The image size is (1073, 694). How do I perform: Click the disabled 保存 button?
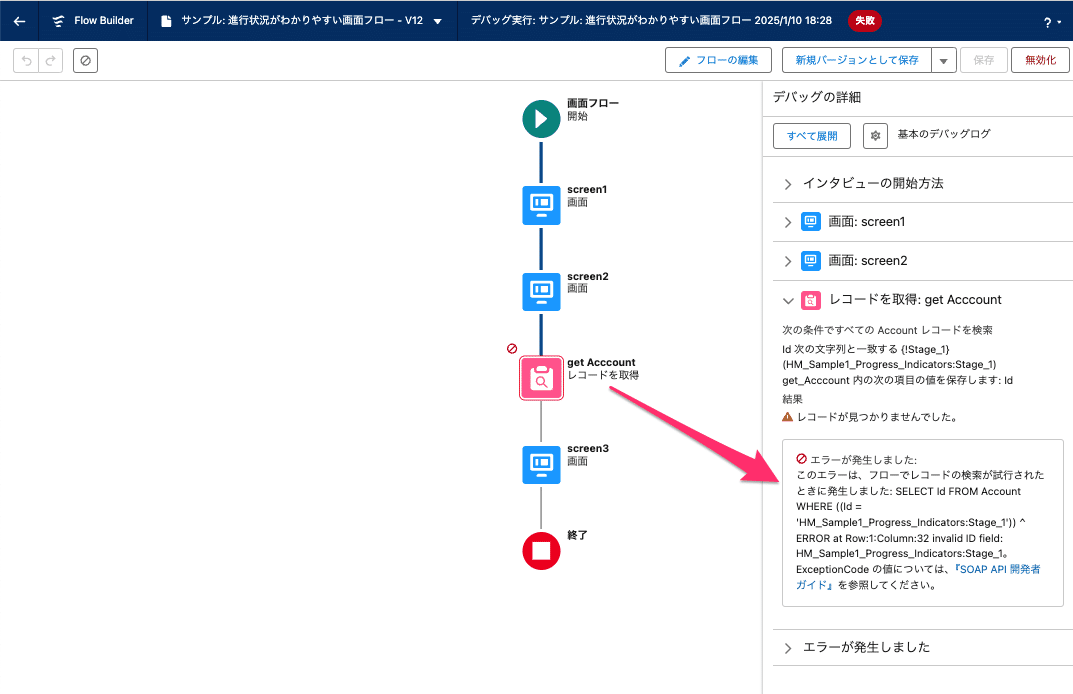pyautogui.click(x=984, y=60)
